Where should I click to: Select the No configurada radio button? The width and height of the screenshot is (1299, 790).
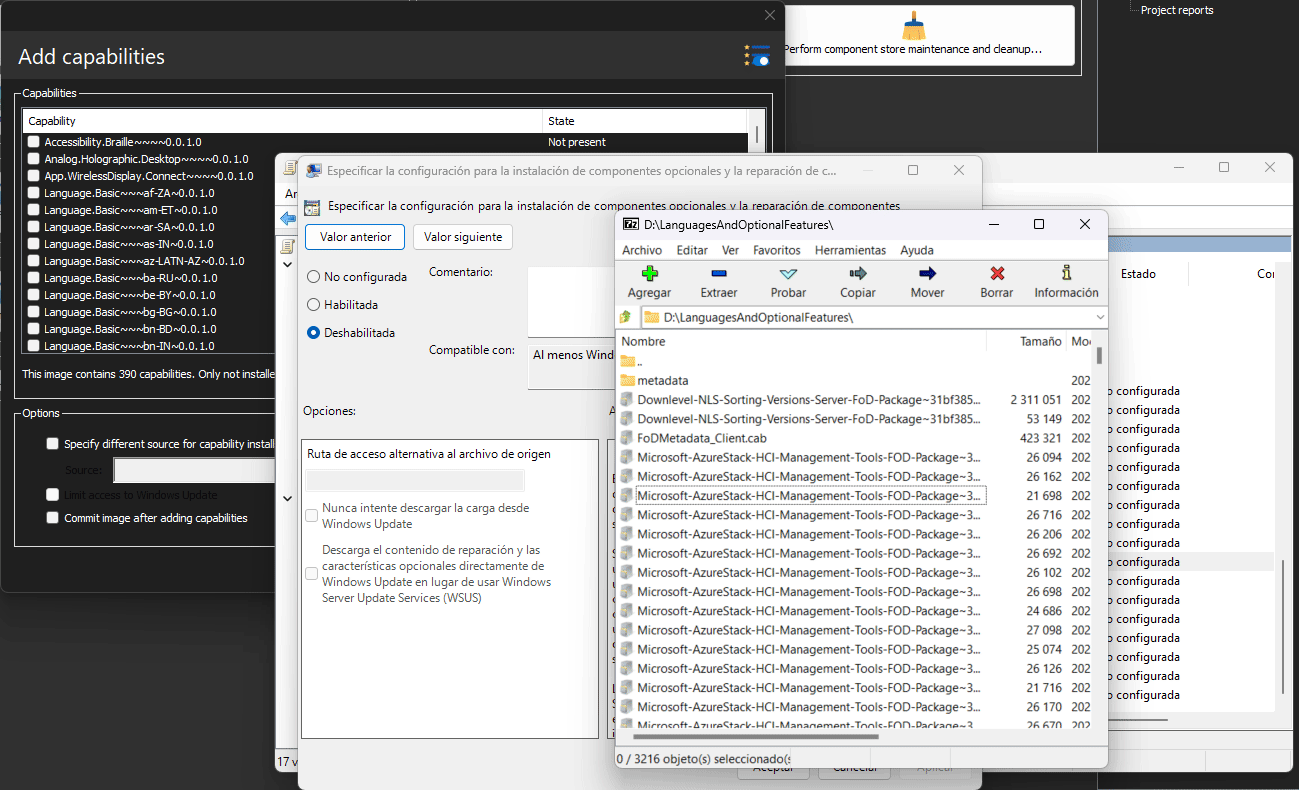(314, 277)
